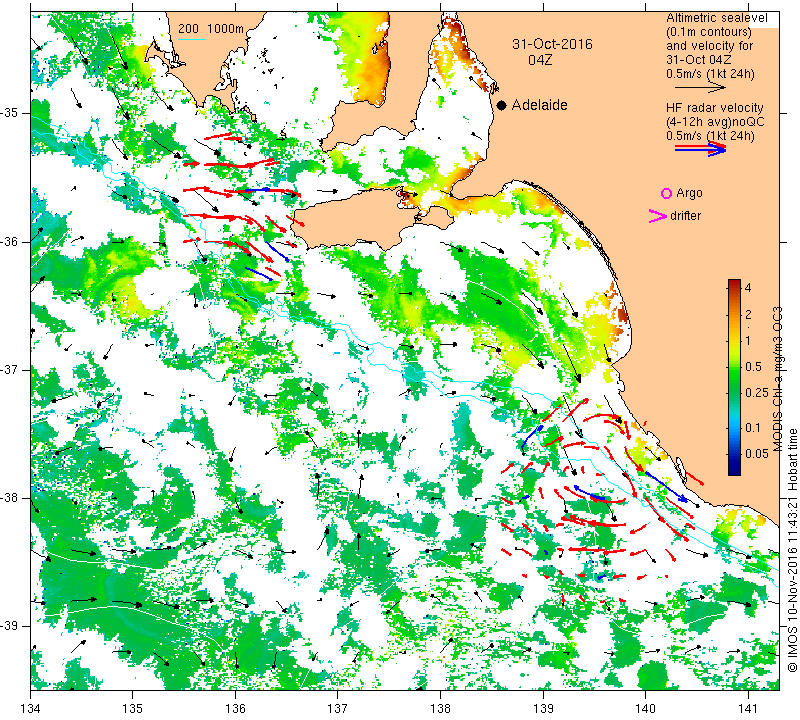Click the color scale bar of chlorophyll

(x=734, y=377)
